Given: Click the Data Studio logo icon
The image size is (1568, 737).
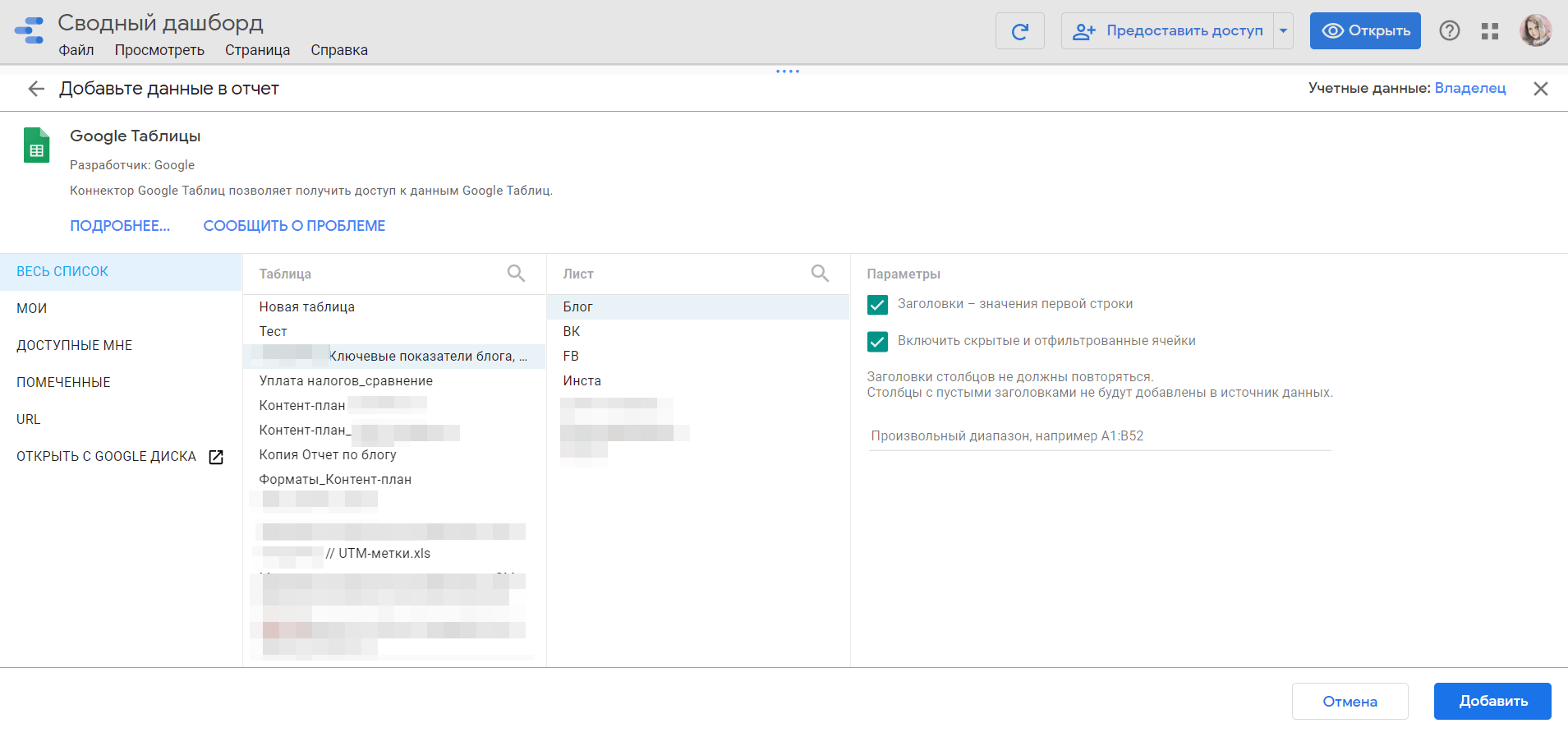Looking at the screenshot, I should [x=30, y=30].
